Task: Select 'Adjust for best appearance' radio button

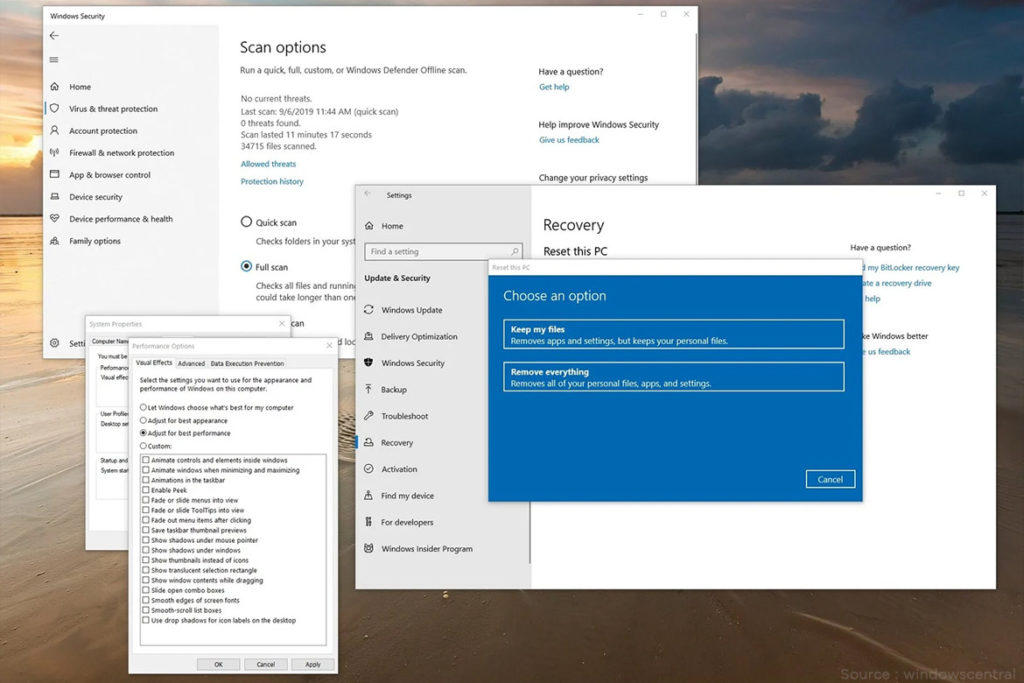Action: tap(143, 421)
